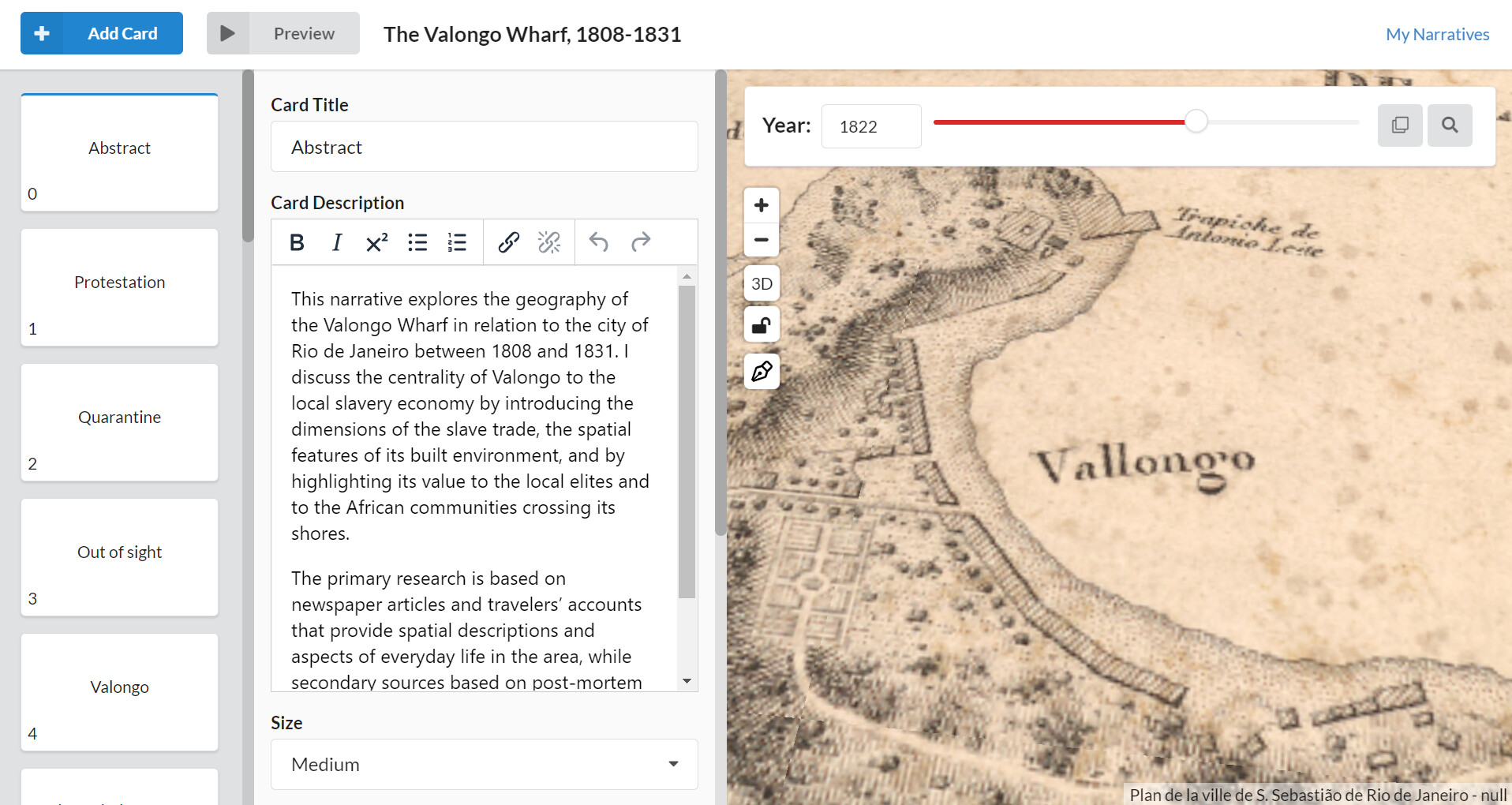Zoom out on the map
This screenshot has width=1512, height=805.
click(762, 240)
